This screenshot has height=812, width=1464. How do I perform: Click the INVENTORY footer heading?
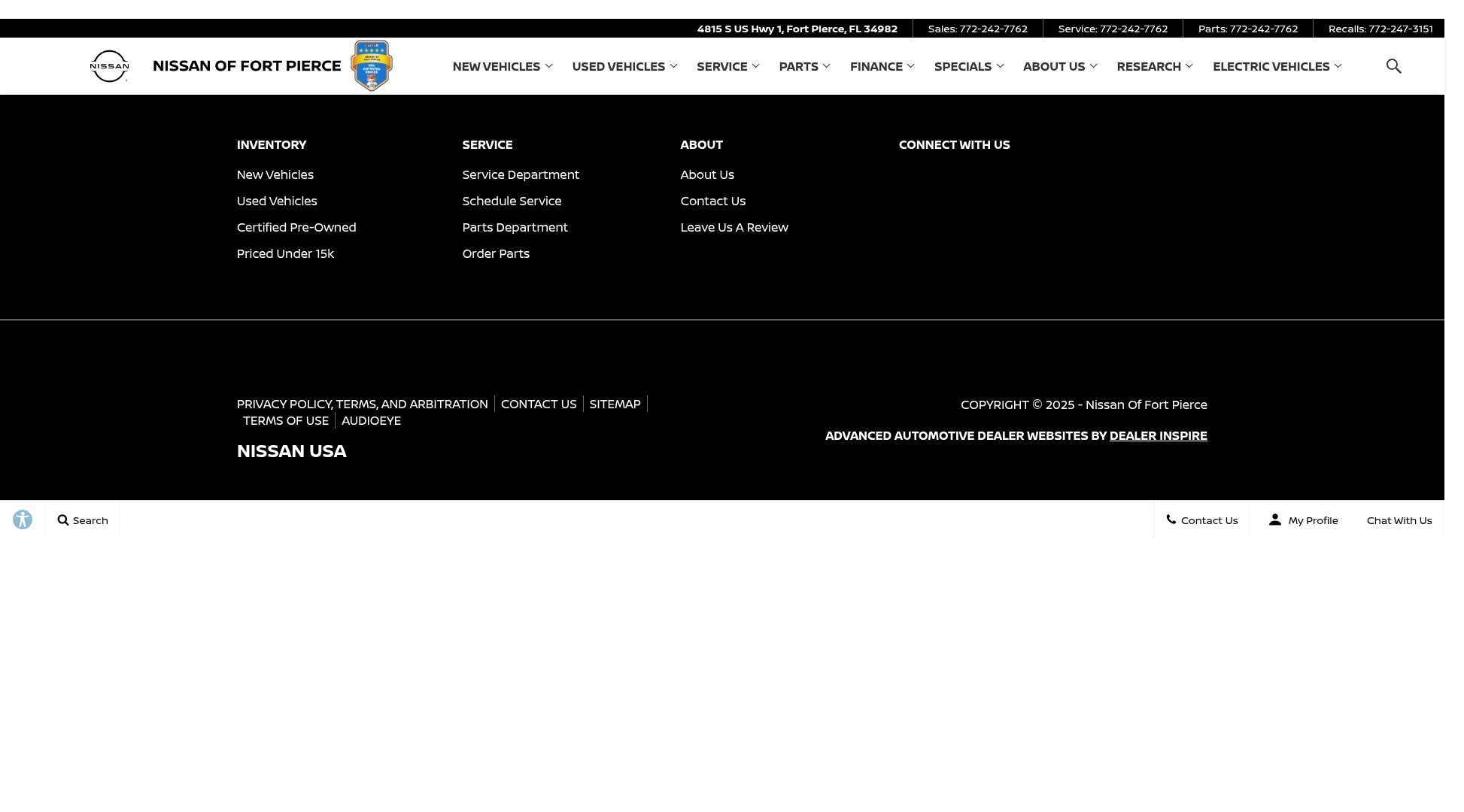(272, 144)
